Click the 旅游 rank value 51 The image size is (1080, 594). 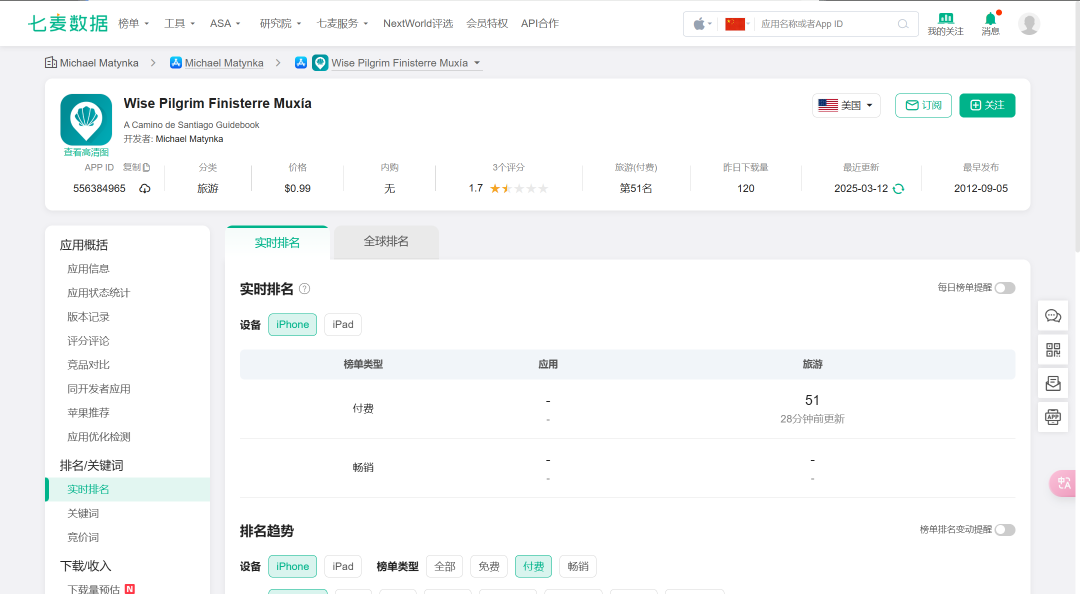pyautogui.click(x=812, y=400)
